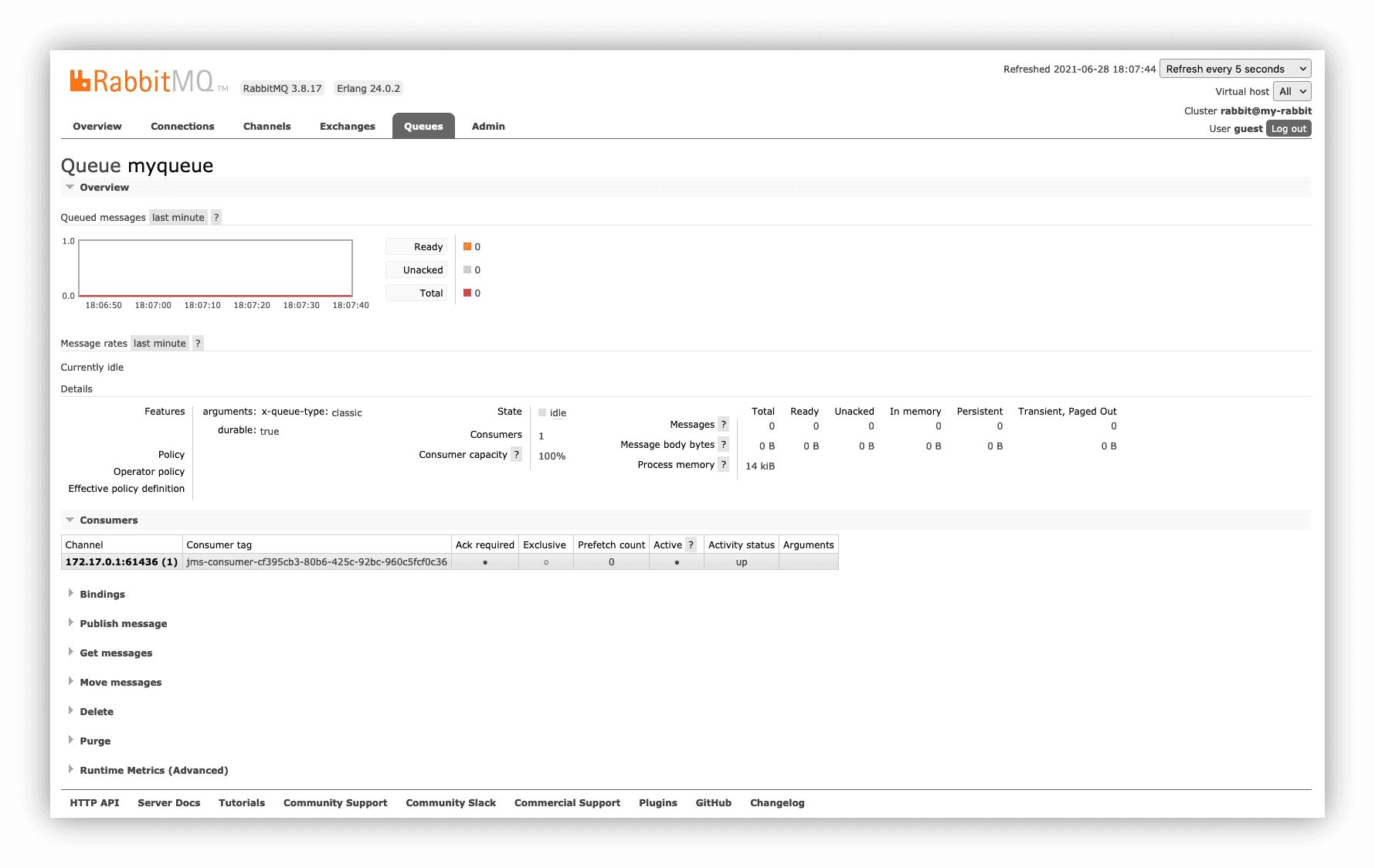The image size is (1375, 868).
Task: Change Message rates last minute range
Action: (160, 344)
